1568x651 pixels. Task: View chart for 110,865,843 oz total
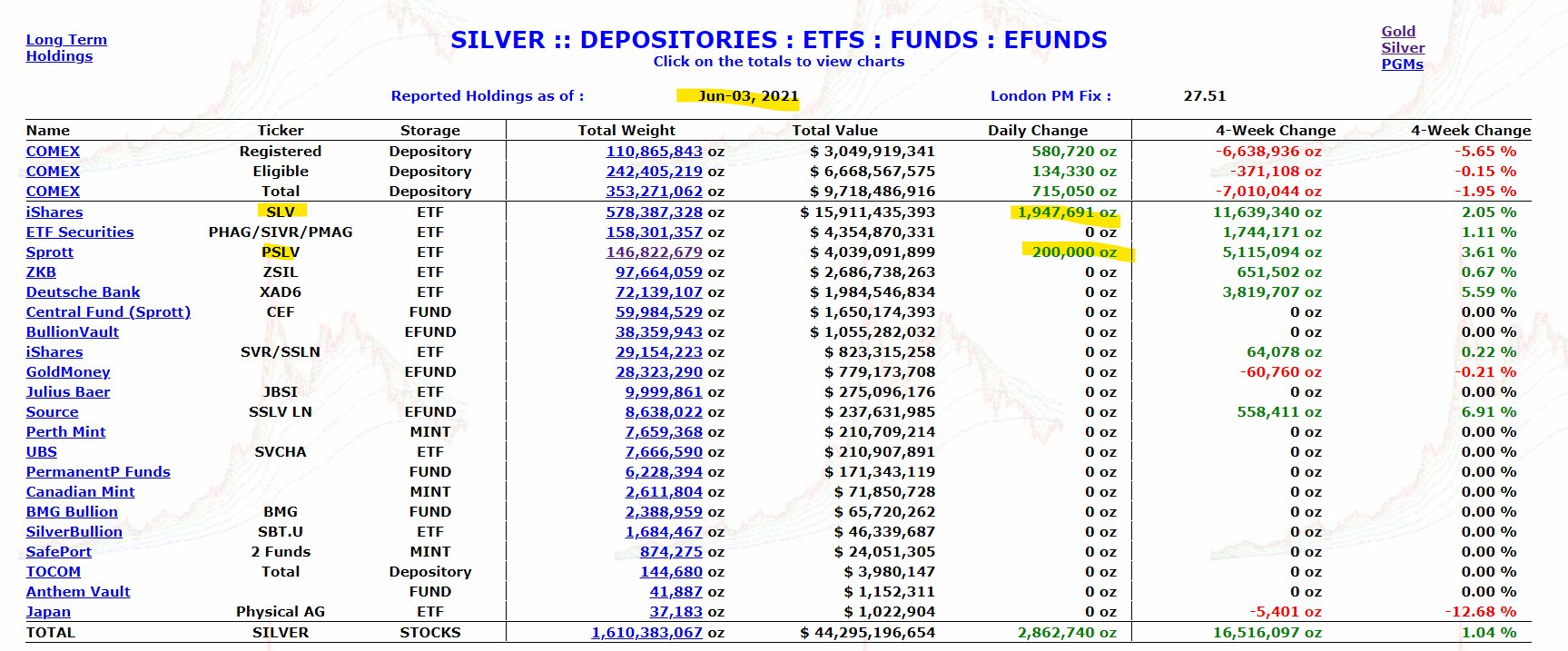pos(655,152)
